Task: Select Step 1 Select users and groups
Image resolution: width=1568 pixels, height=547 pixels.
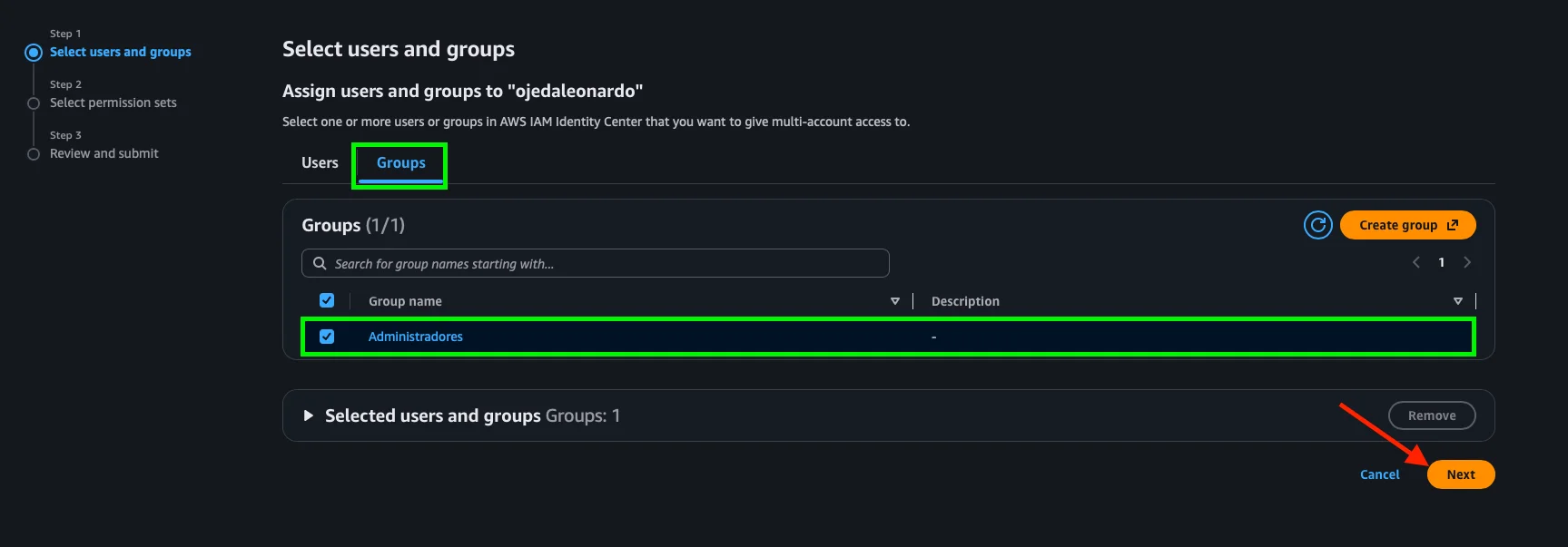Action: pos(121,52)
